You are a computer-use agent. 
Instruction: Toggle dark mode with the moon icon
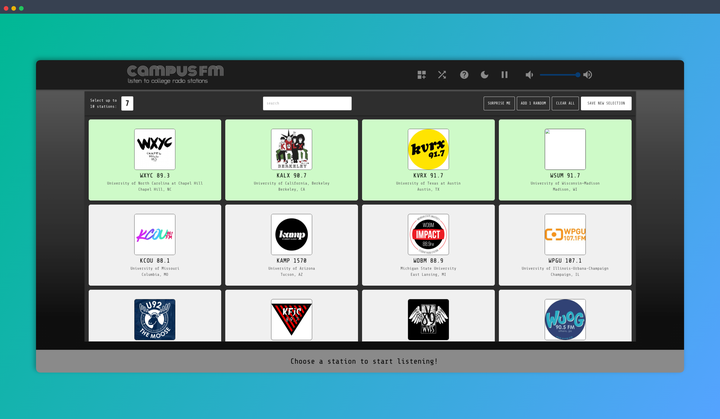[x=484, y=75]
